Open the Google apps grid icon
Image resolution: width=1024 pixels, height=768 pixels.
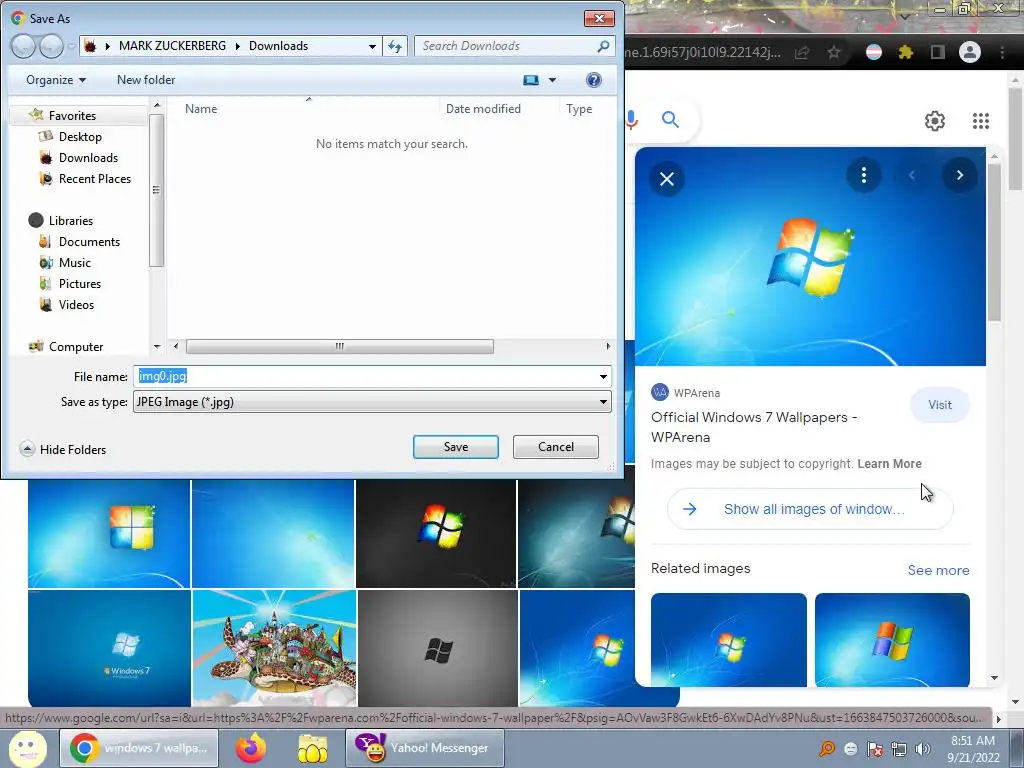click(981, 121)
